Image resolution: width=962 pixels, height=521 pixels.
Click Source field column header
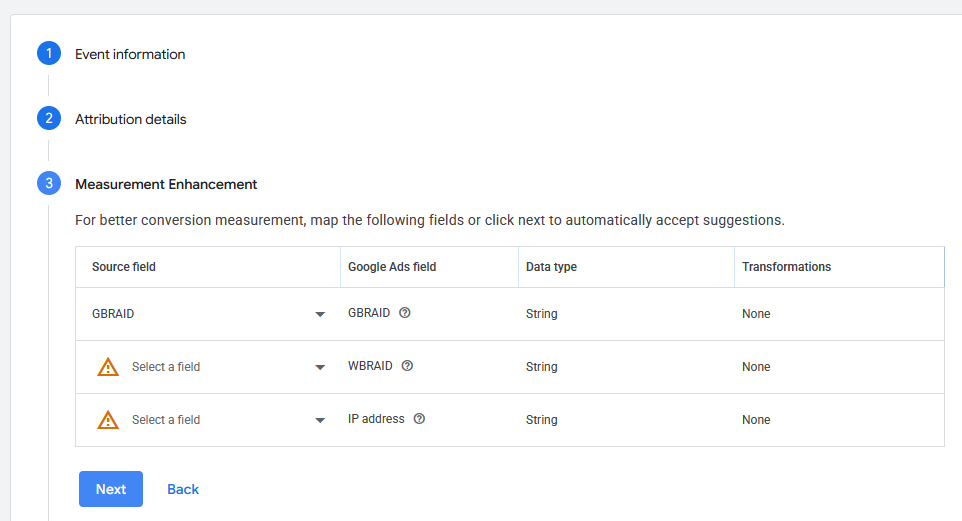[x=124, y=267]
